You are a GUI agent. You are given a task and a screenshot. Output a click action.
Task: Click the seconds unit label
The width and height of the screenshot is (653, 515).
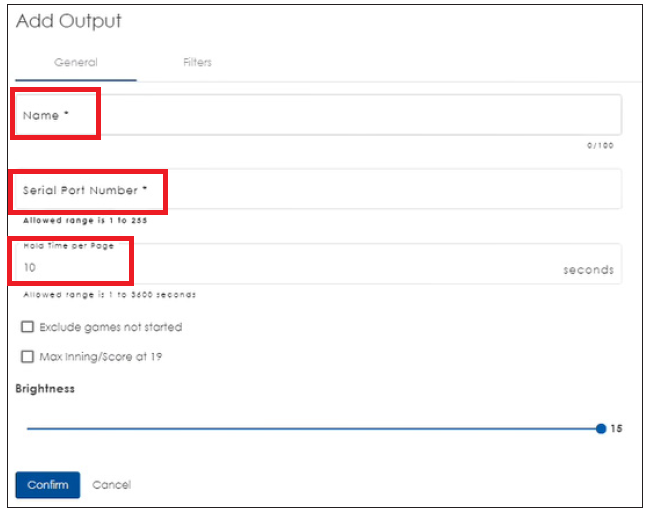588,270
